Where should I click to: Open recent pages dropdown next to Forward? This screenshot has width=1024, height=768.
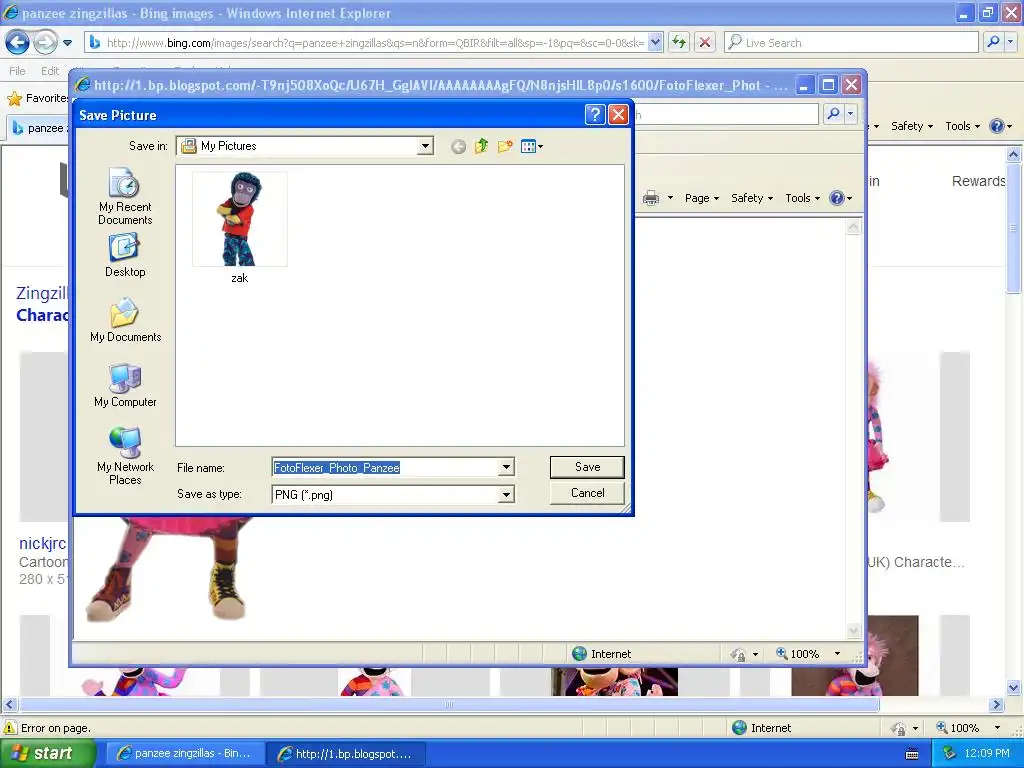tap(67, 43)
